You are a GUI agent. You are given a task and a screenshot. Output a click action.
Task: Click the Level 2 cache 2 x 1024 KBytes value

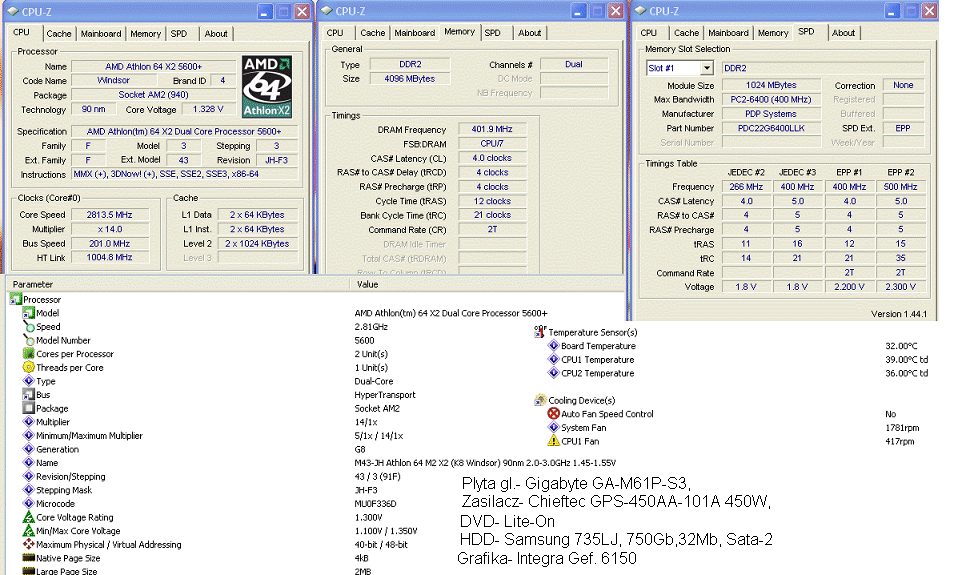tap(257, 243)
